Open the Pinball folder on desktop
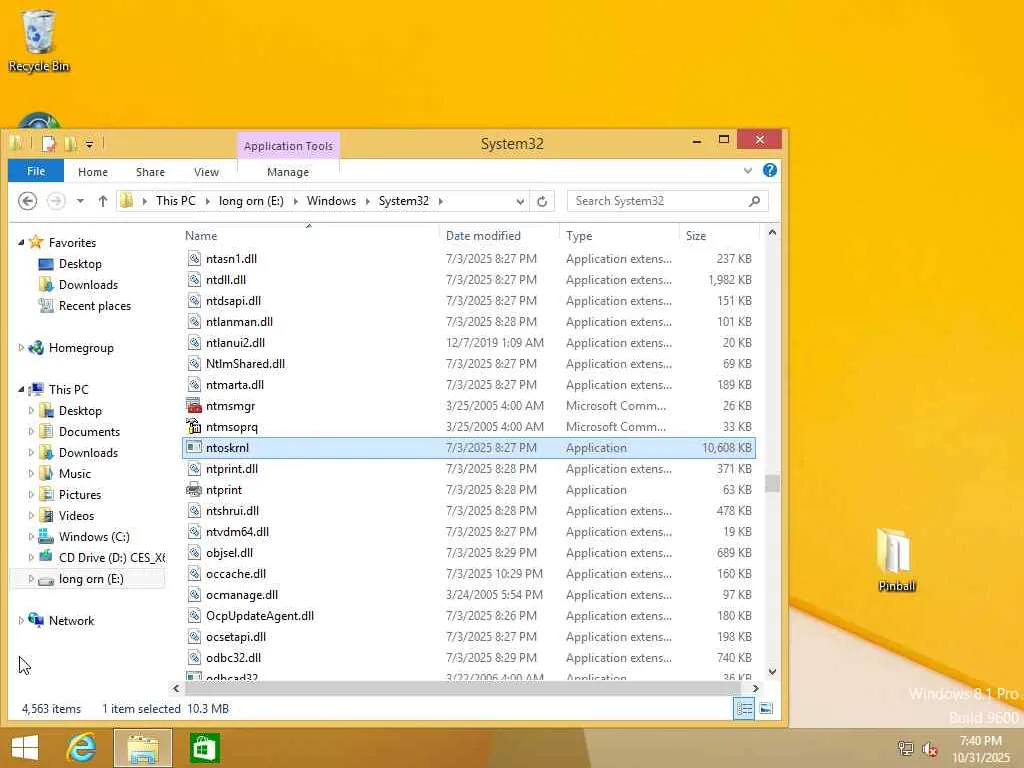 pos(896,560)
